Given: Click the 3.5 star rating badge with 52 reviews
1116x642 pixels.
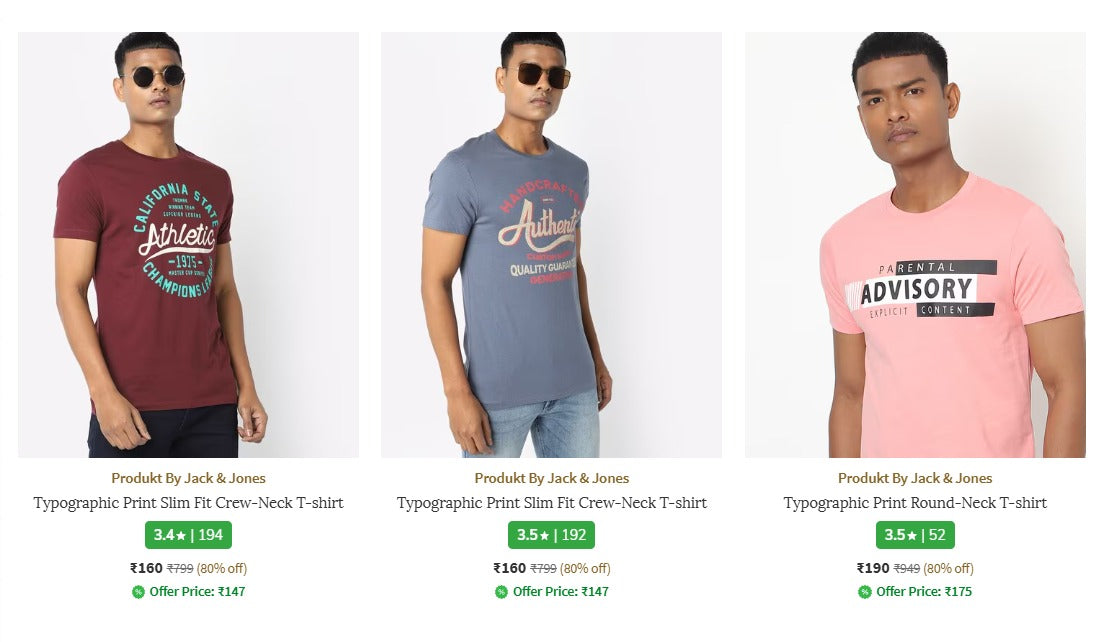Looking at the screenshot, I should pyautogui.click(x=915, y=535).
